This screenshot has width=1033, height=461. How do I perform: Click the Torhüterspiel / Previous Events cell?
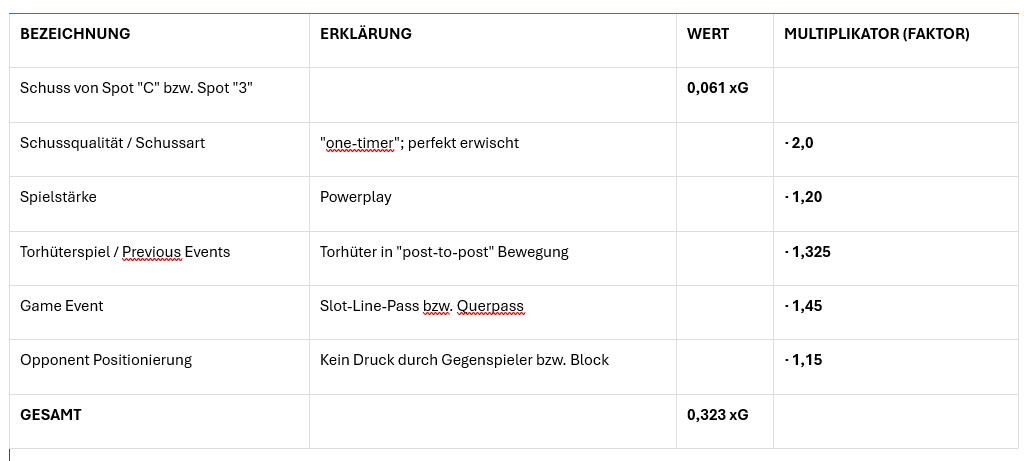click(x=125, y=252)
